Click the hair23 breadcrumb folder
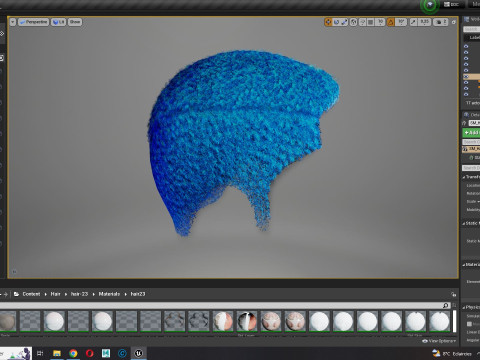 tap(138, 294)
